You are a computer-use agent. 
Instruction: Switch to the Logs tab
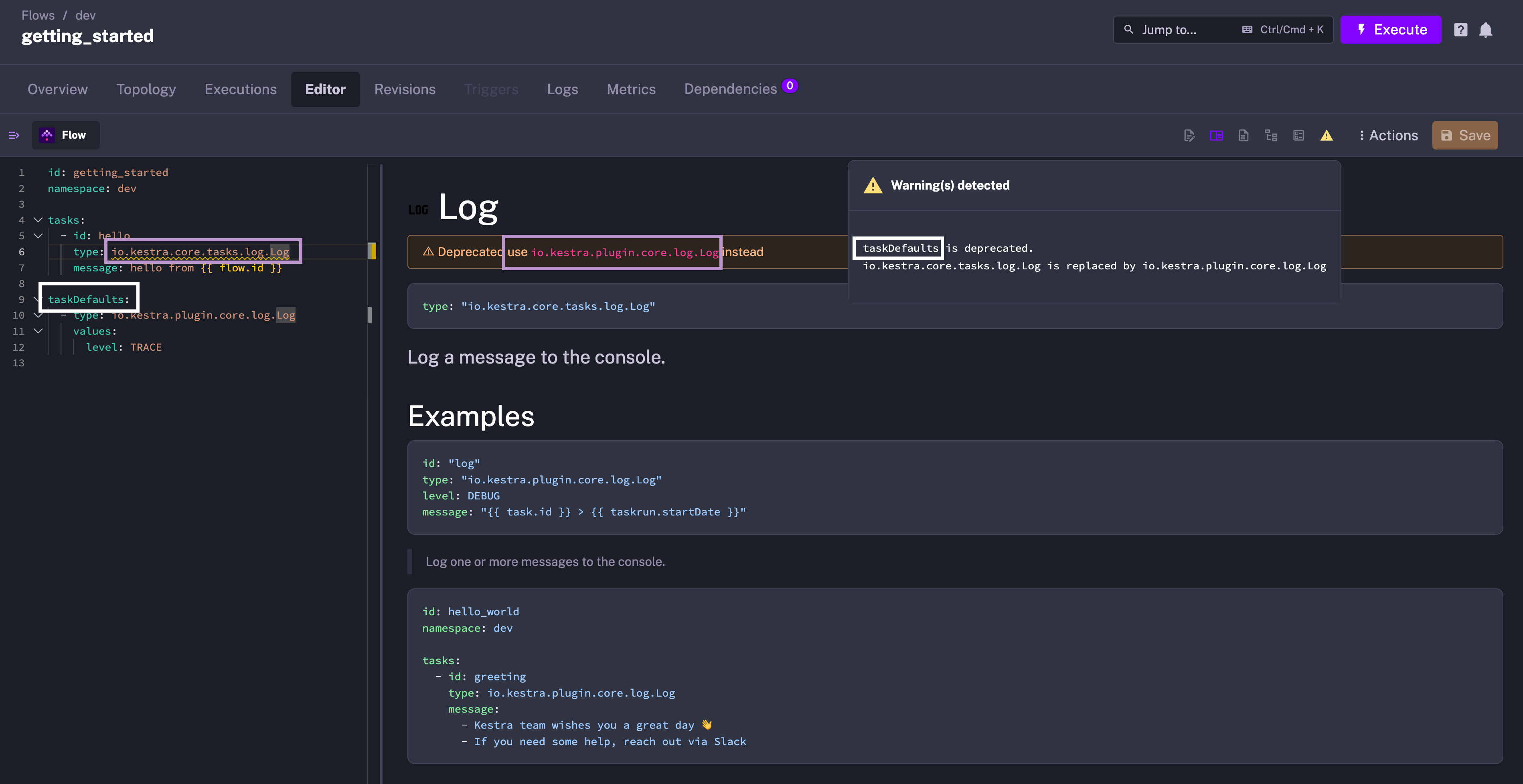point(562,89)
